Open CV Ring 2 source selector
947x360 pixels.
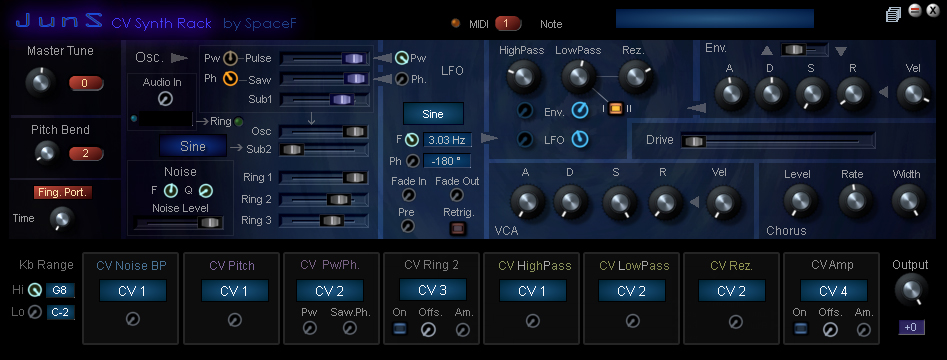pos(432,290)
